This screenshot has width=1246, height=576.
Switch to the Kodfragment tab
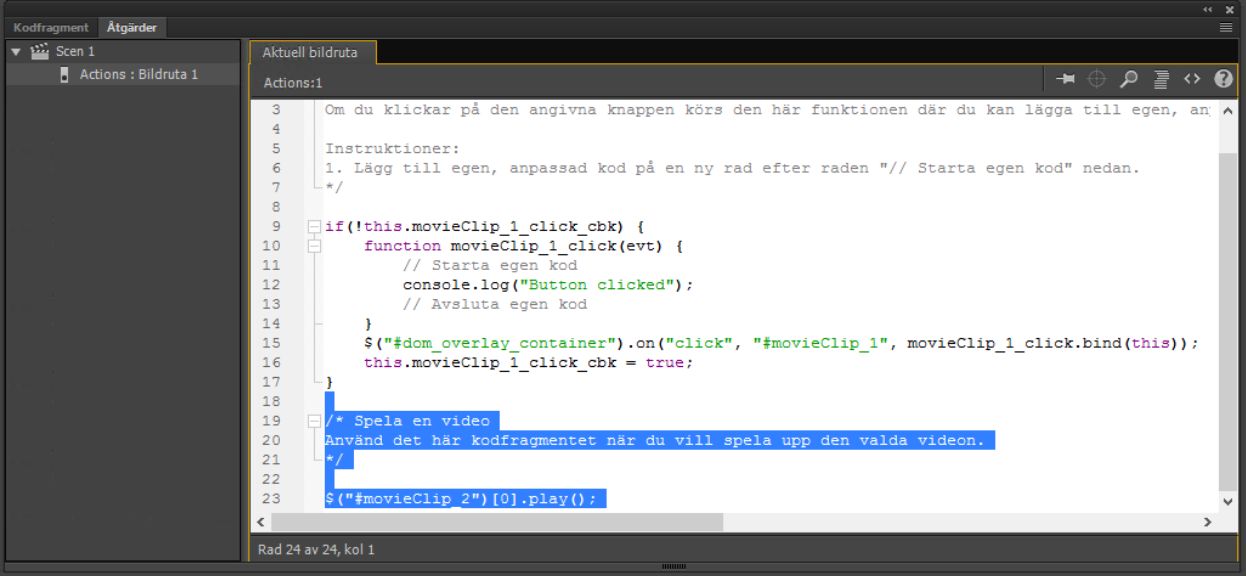click(x=51, y=28)
